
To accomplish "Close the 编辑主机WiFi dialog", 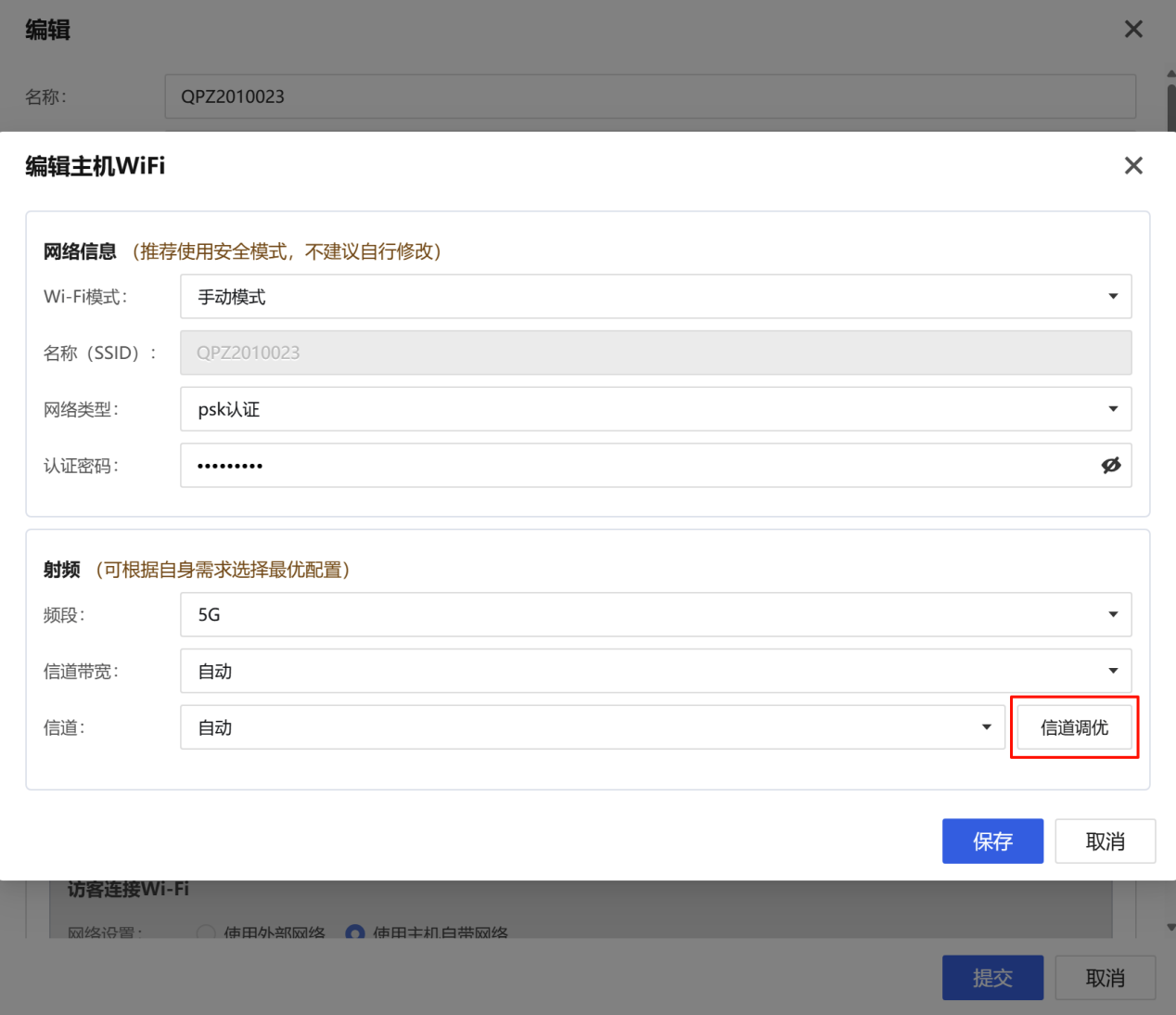I will pos(1132,166).
